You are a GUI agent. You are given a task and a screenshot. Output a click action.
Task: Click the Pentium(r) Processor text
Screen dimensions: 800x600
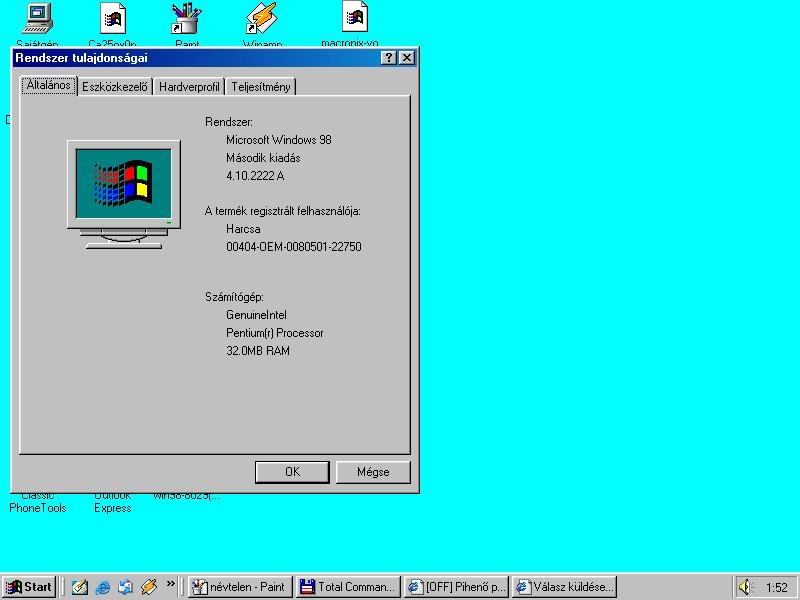[x=274, y=333]
